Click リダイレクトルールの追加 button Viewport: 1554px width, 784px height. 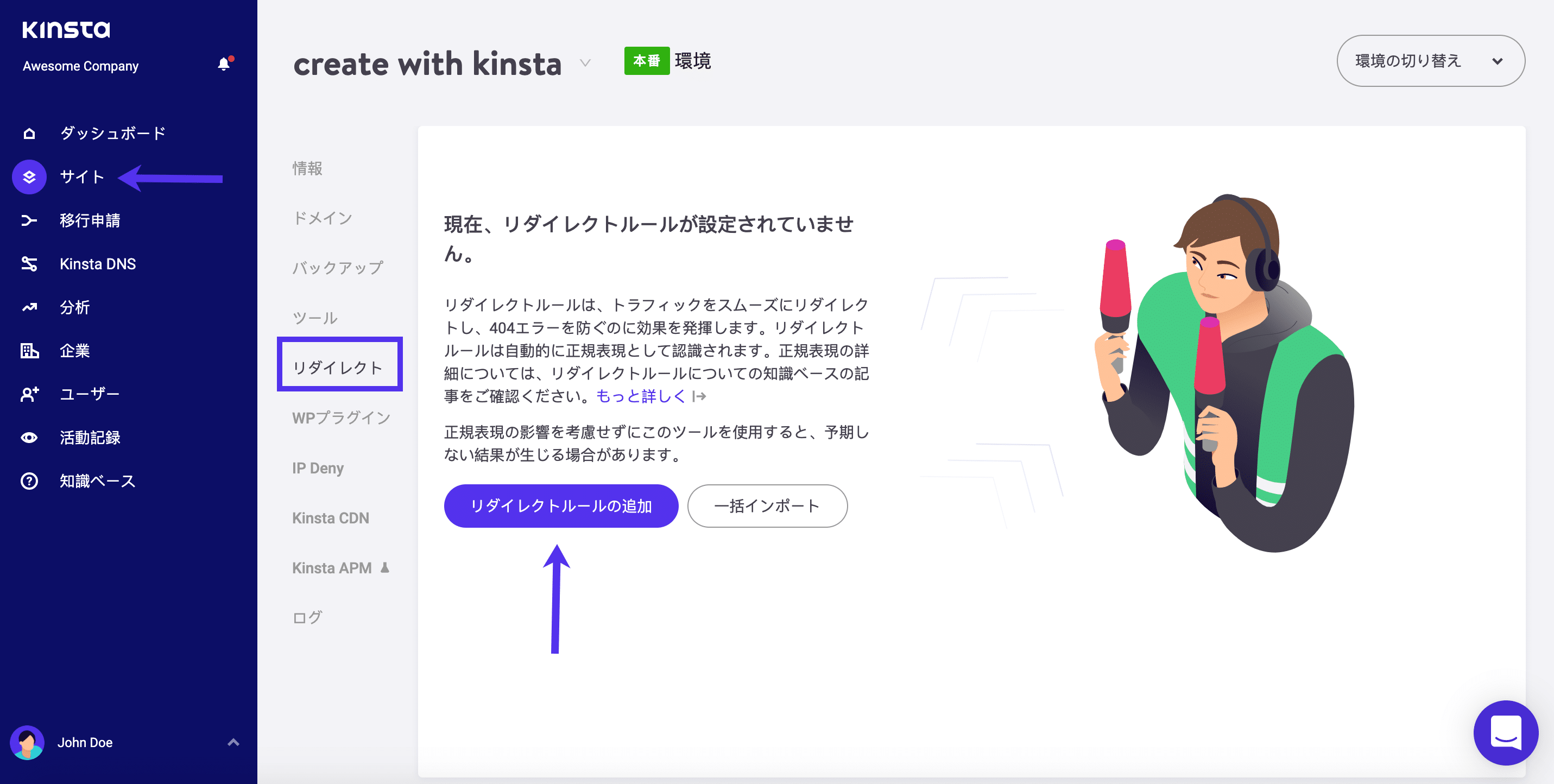coord(560,506)
